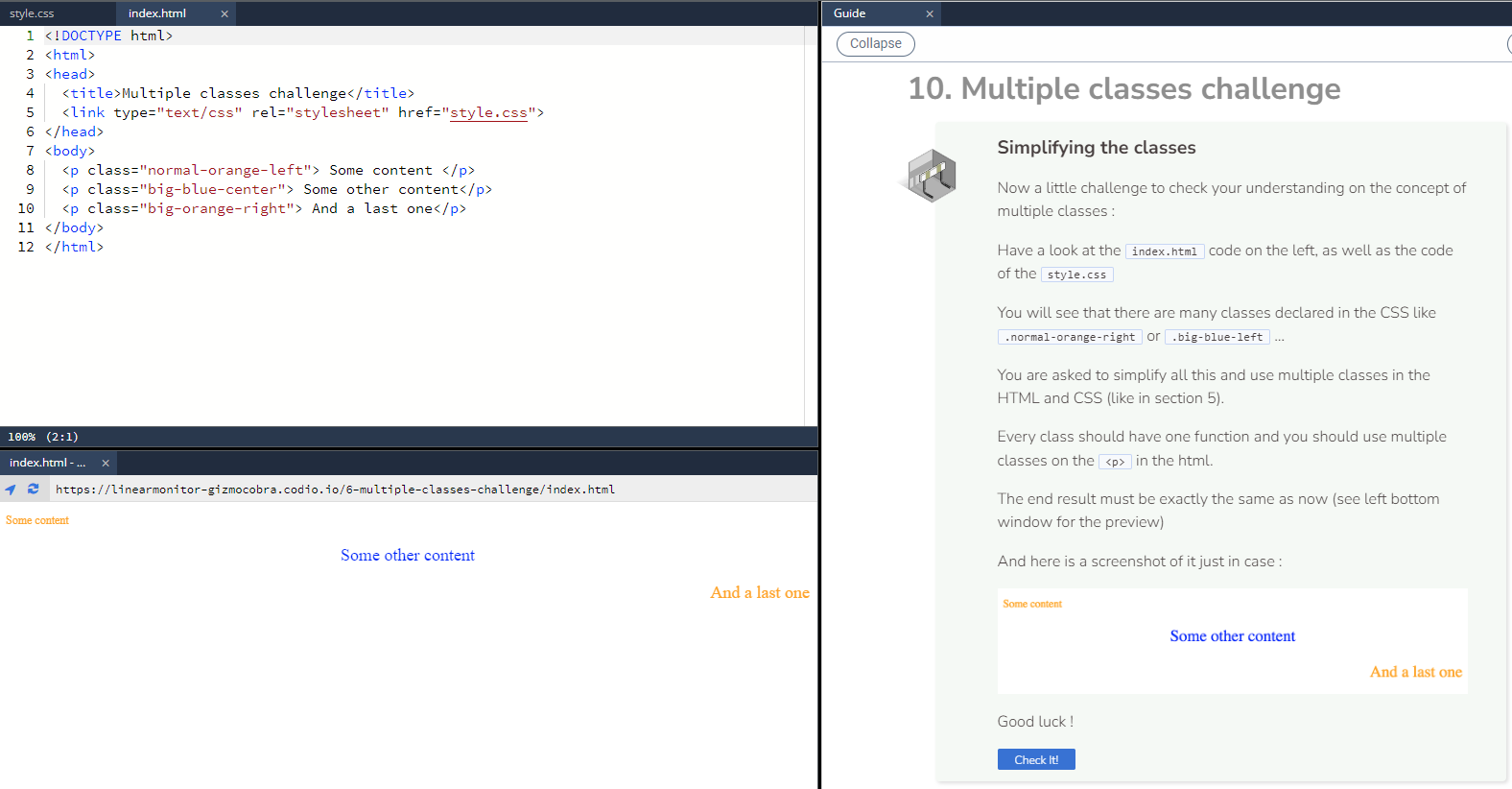The height and width of the screenshot is (789, 1512).
Task: Open preview in new window arrow icon
Action: coord(11,490)
